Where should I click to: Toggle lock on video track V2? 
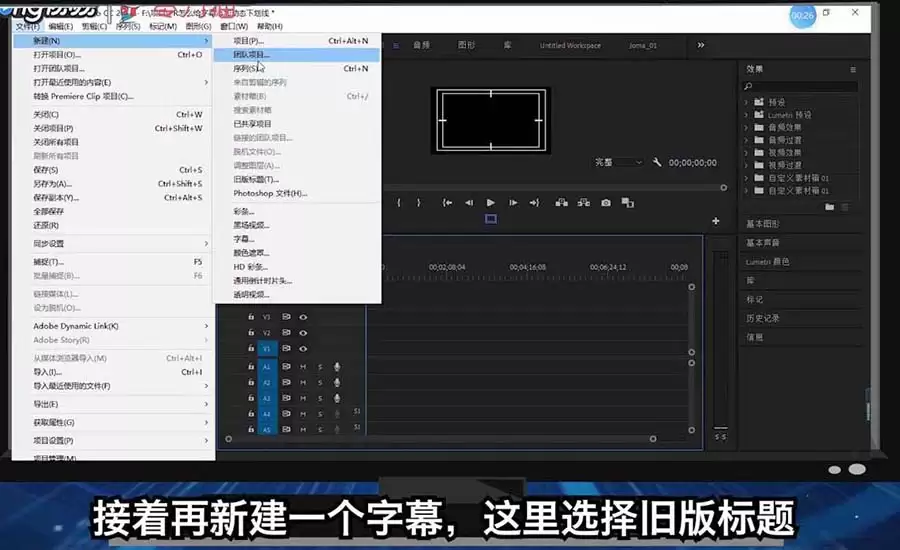pyautogui.click(x=251, y=333)
